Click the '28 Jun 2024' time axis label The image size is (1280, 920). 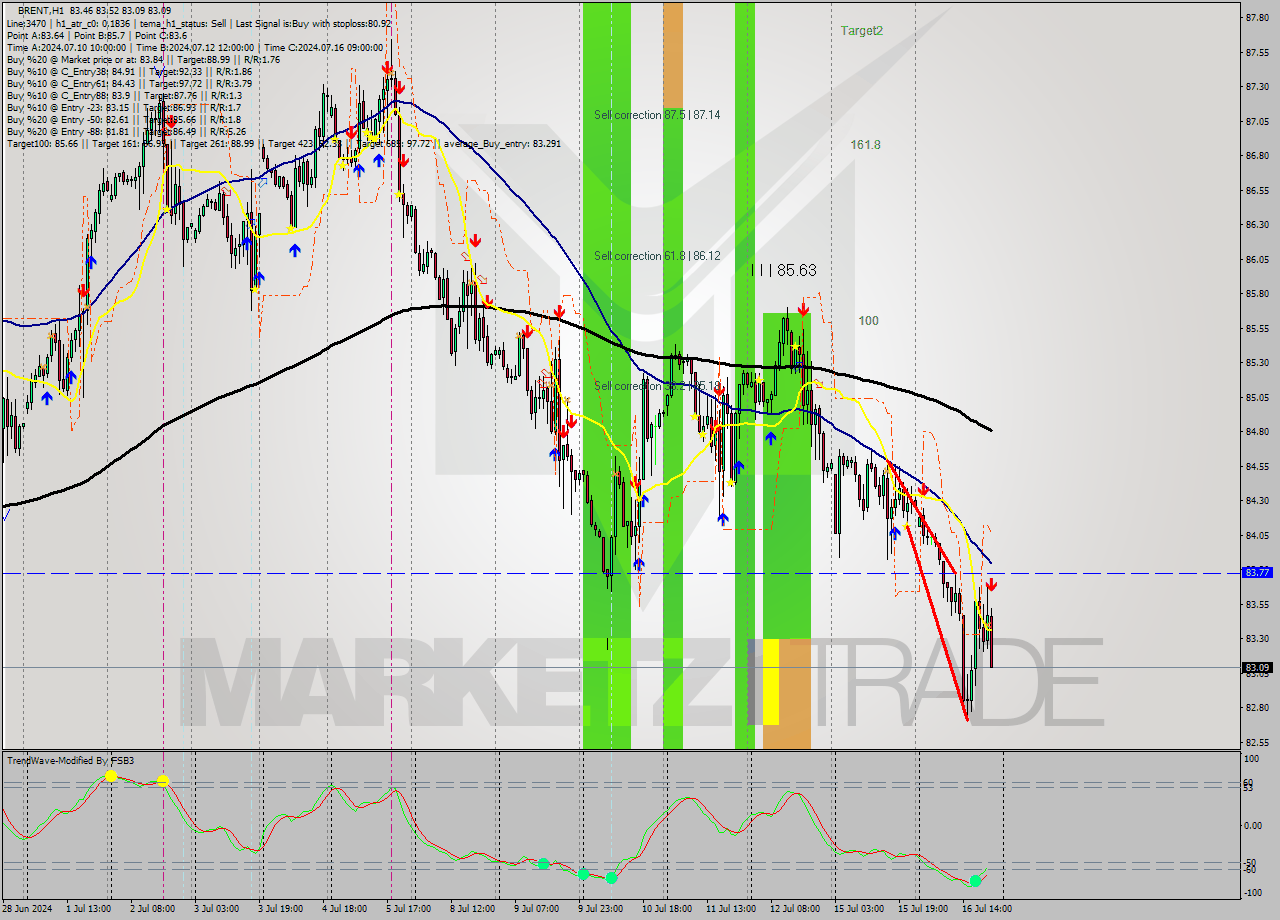(x=27, y=909)
